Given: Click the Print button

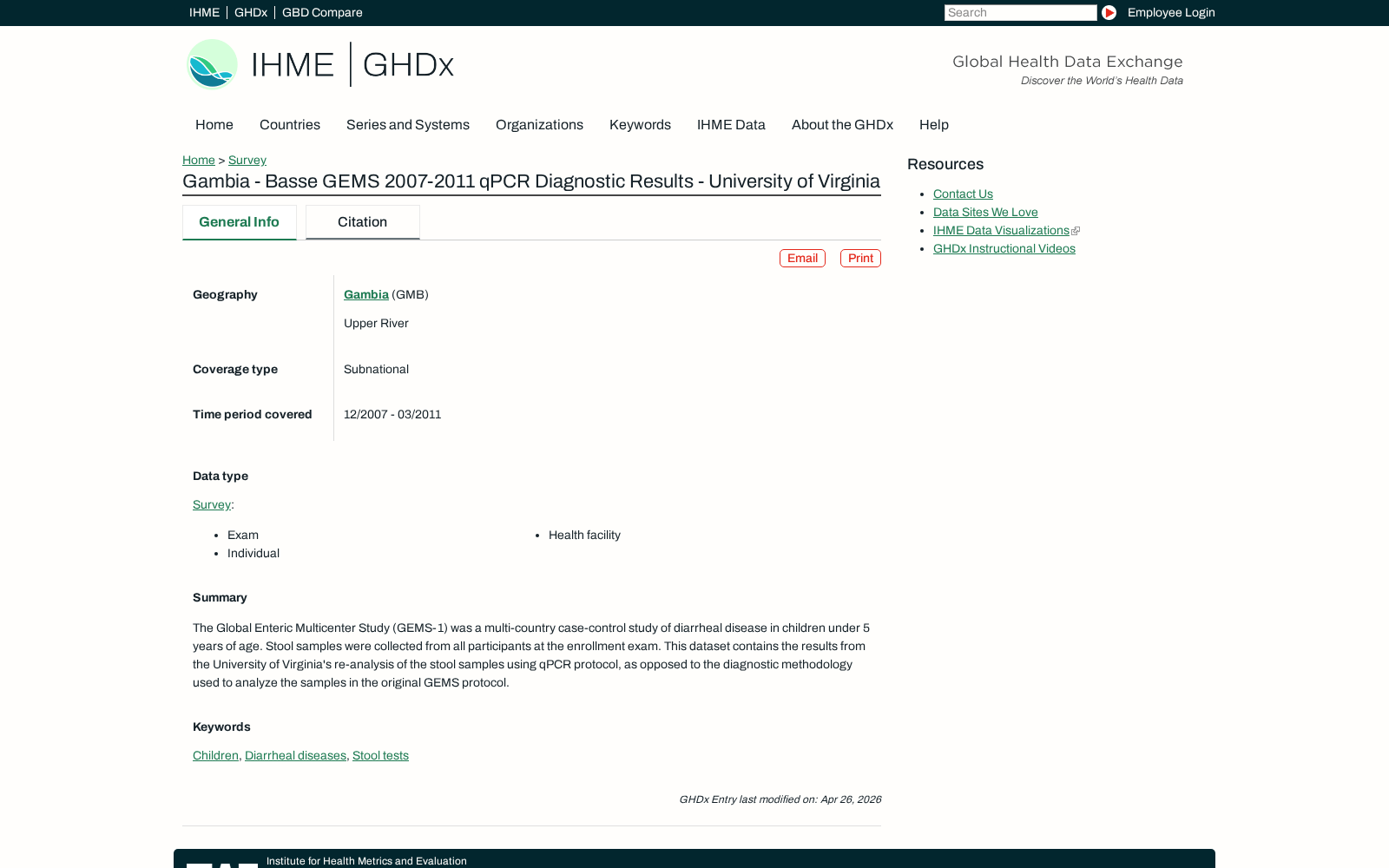Looking at the screenshot, I should pos(860,259).
